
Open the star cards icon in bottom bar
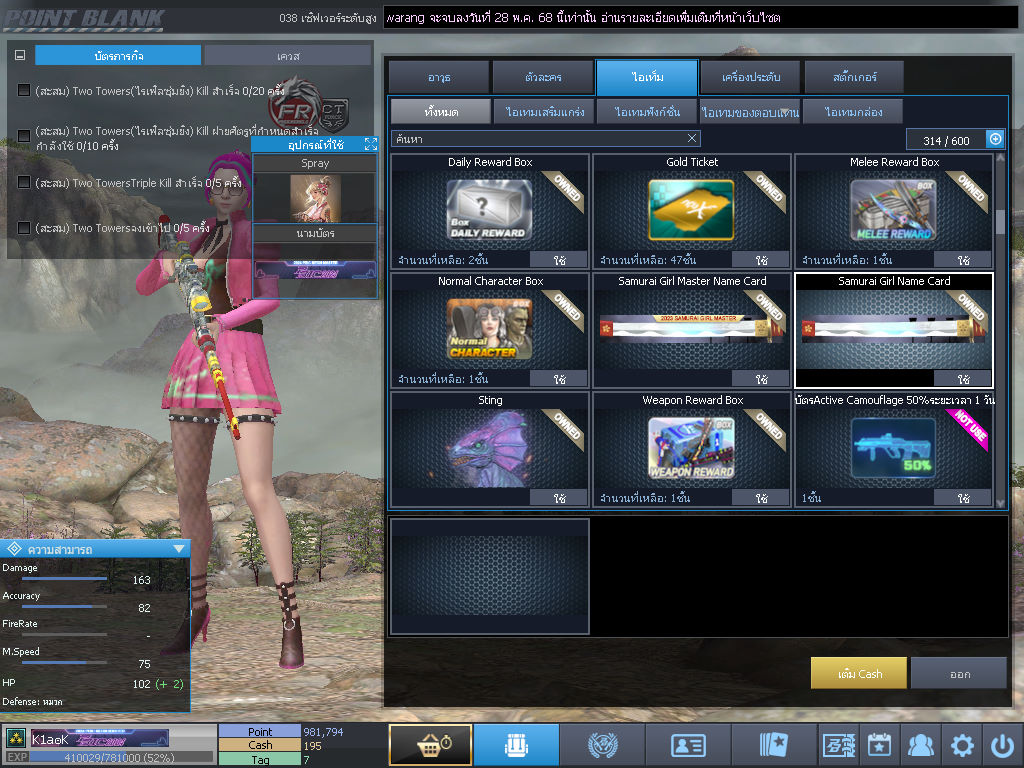tap(774, 744)
